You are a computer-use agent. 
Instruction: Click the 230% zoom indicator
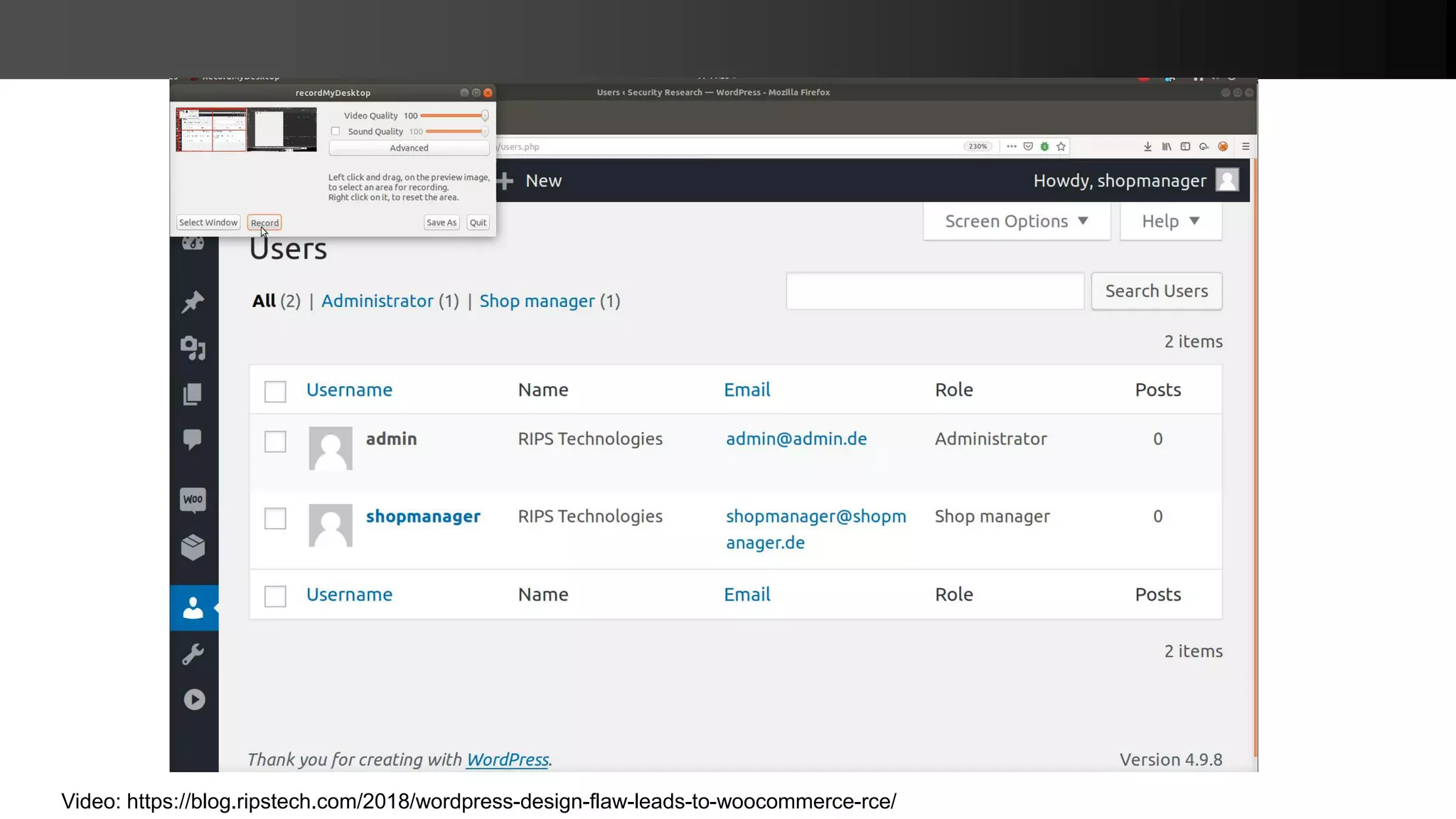pyautogui.click(x=978, y=146)
